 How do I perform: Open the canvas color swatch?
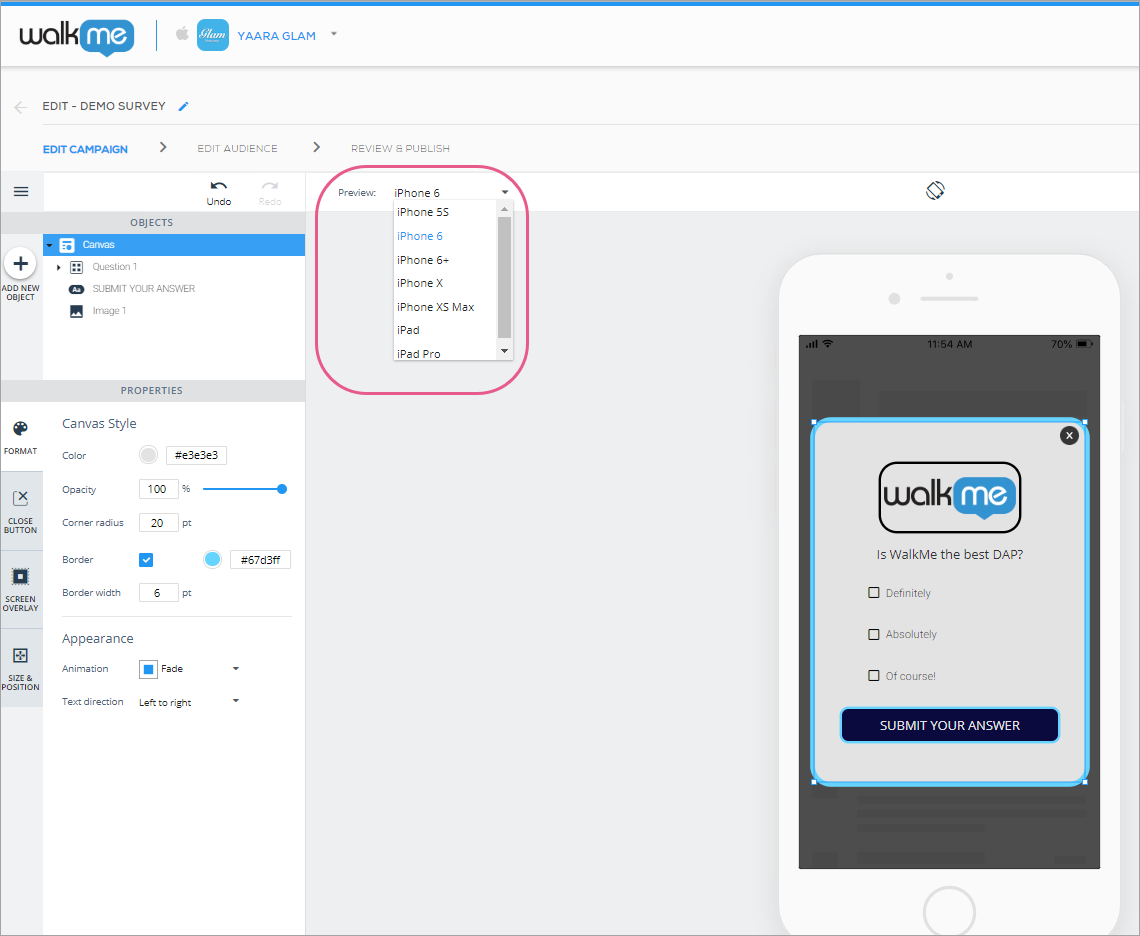coord(148,455)
